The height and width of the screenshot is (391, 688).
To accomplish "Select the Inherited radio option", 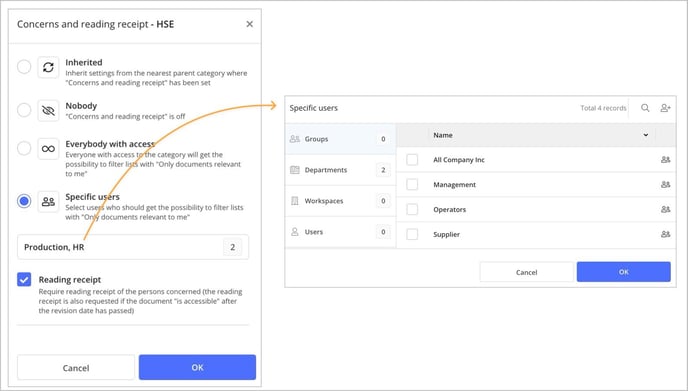I will (x=24, y=67).
